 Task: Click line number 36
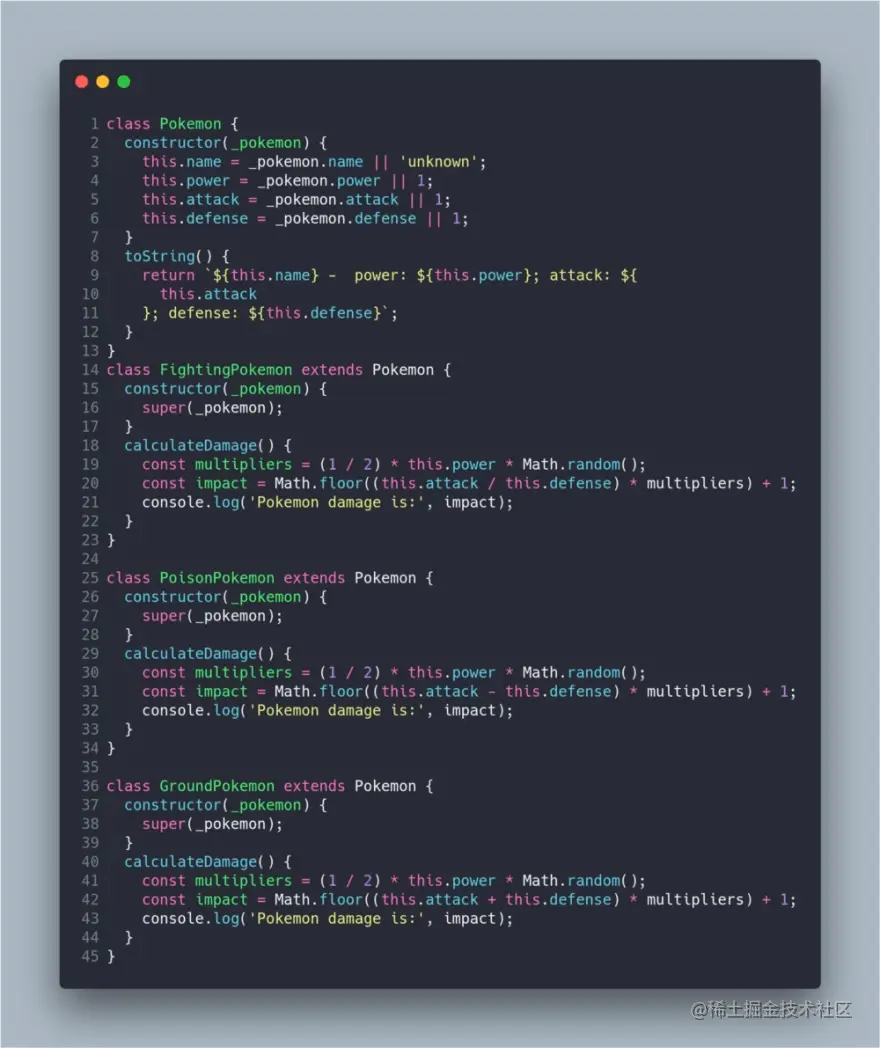90,786
